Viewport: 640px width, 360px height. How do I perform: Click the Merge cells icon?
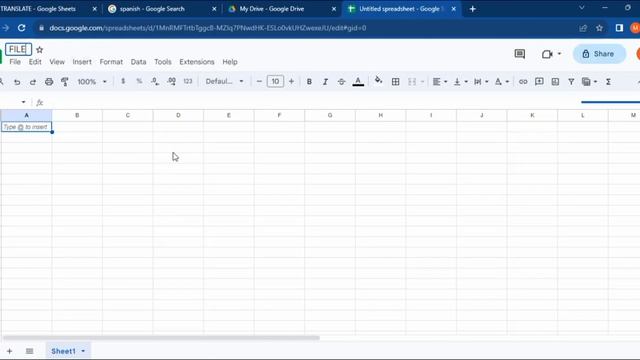click(x=412, y=82)
